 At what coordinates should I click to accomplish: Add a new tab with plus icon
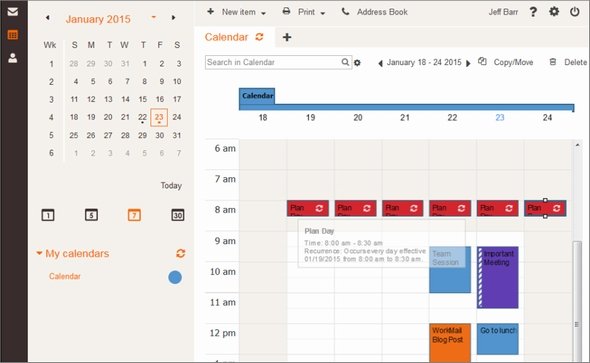(x=287, y=37)
